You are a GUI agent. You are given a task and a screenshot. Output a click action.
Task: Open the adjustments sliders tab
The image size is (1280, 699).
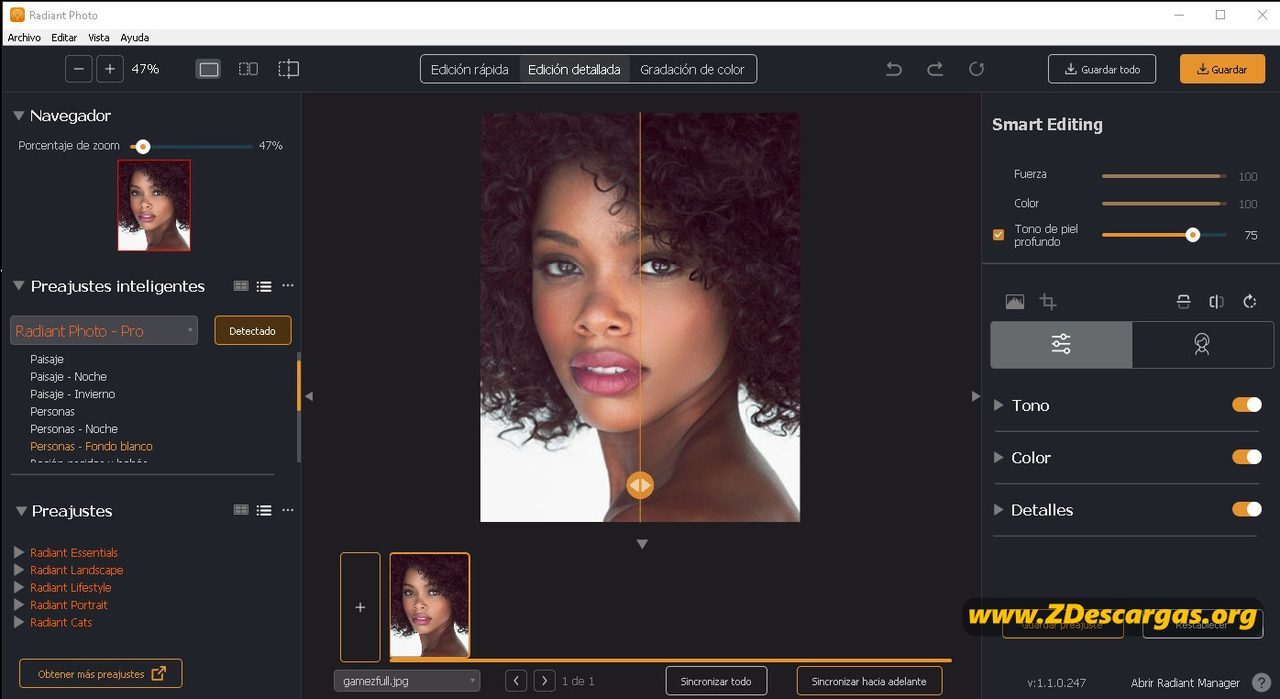point(1061,344)
